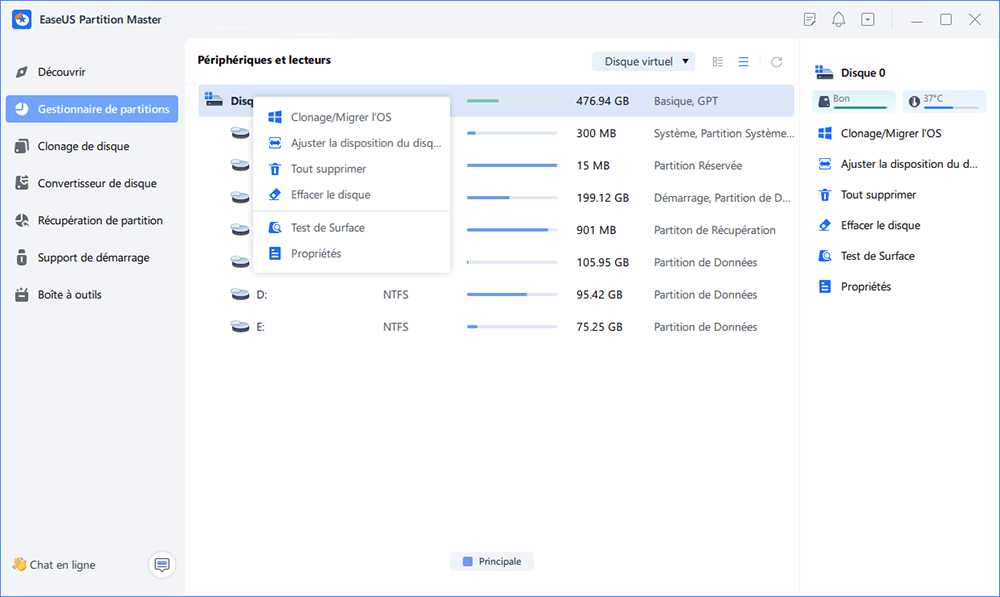
Task: Click Basique, GPT disk type text
Action: (x=686, y=101)
